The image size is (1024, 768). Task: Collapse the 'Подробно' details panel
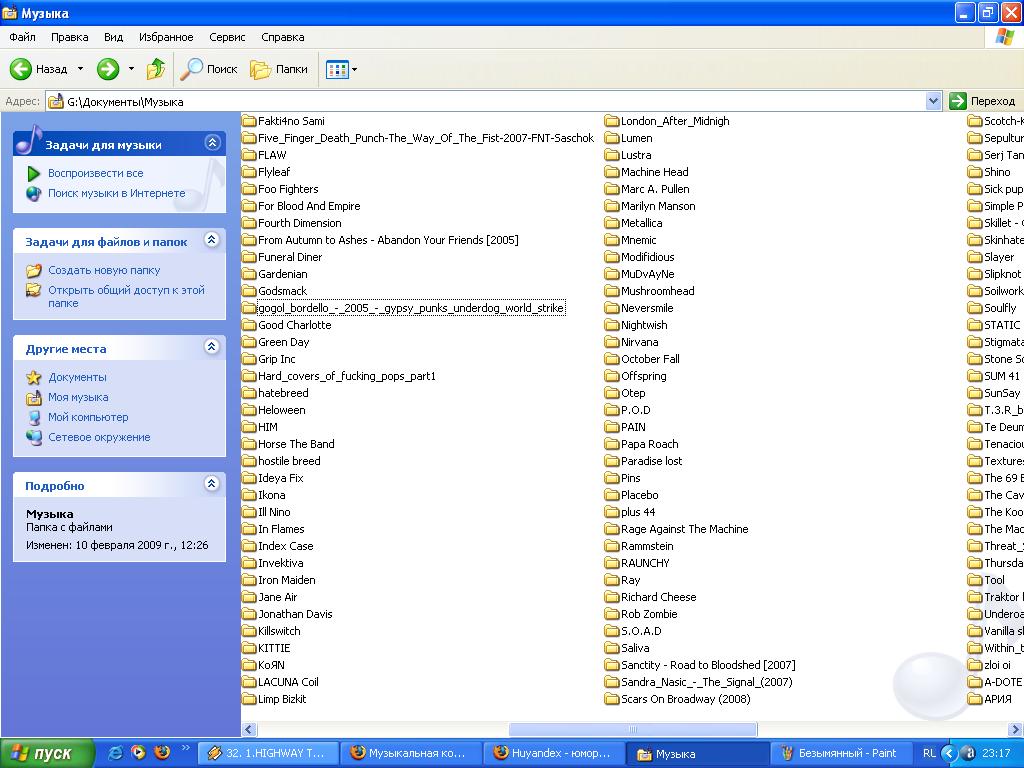pyautogui.click(x=211, y=484)
